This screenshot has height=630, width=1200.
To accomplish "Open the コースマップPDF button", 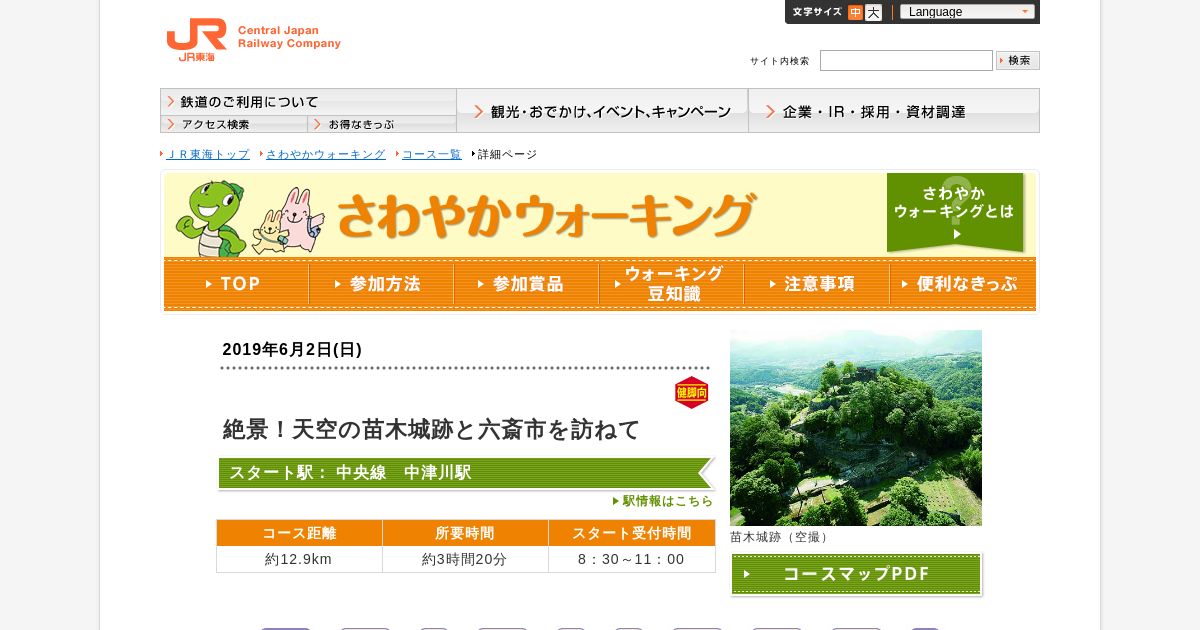I will (x=856, y=574).
